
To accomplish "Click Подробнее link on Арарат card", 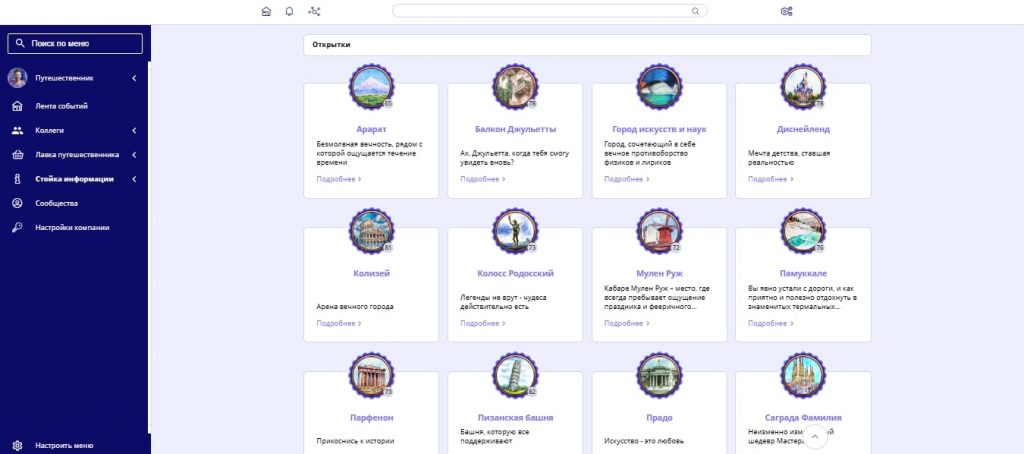I will click(x=338, y=179).
